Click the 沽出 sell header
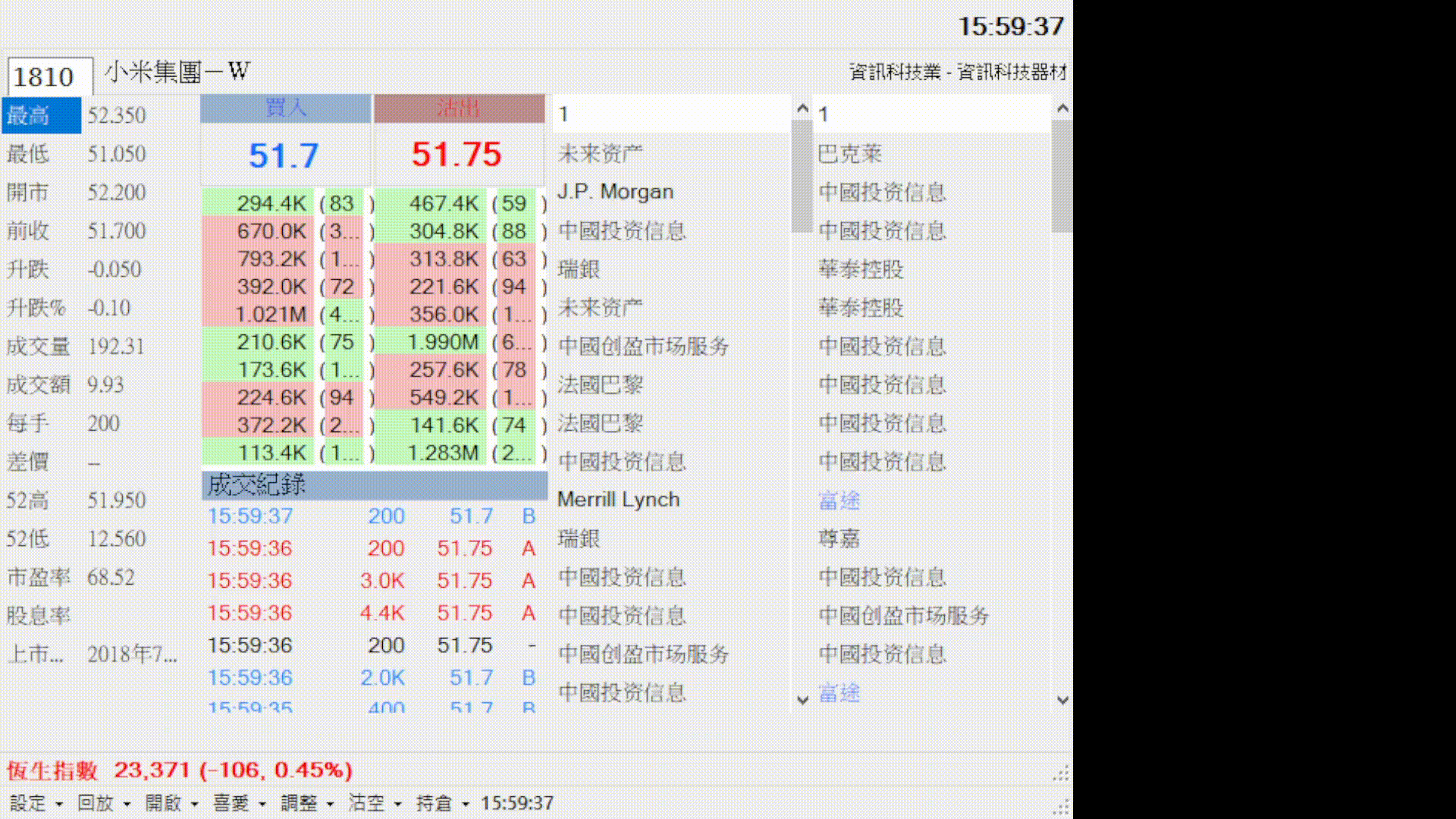The width and height of the screenshot is (1456, 819). (x=459, y=108)
